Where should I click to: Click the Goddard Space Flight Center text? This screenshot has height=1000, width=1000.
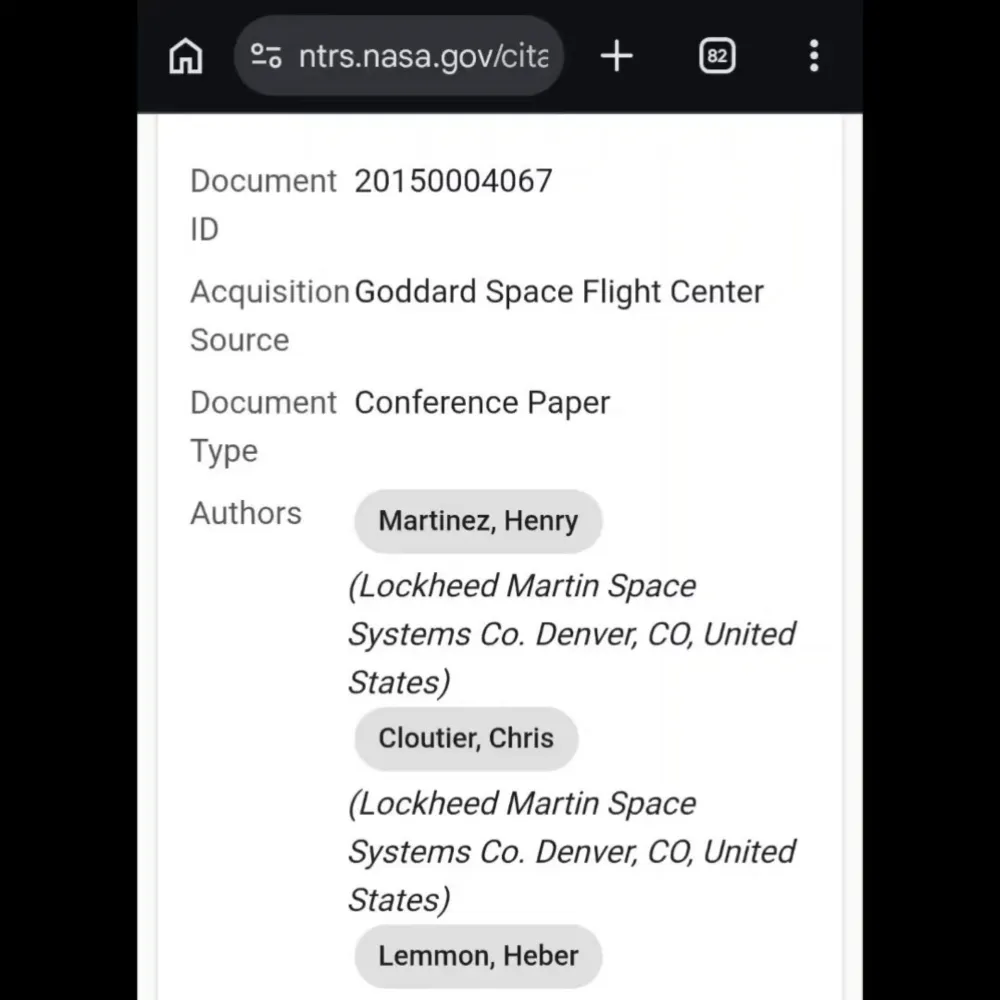(x=559, y=292)
